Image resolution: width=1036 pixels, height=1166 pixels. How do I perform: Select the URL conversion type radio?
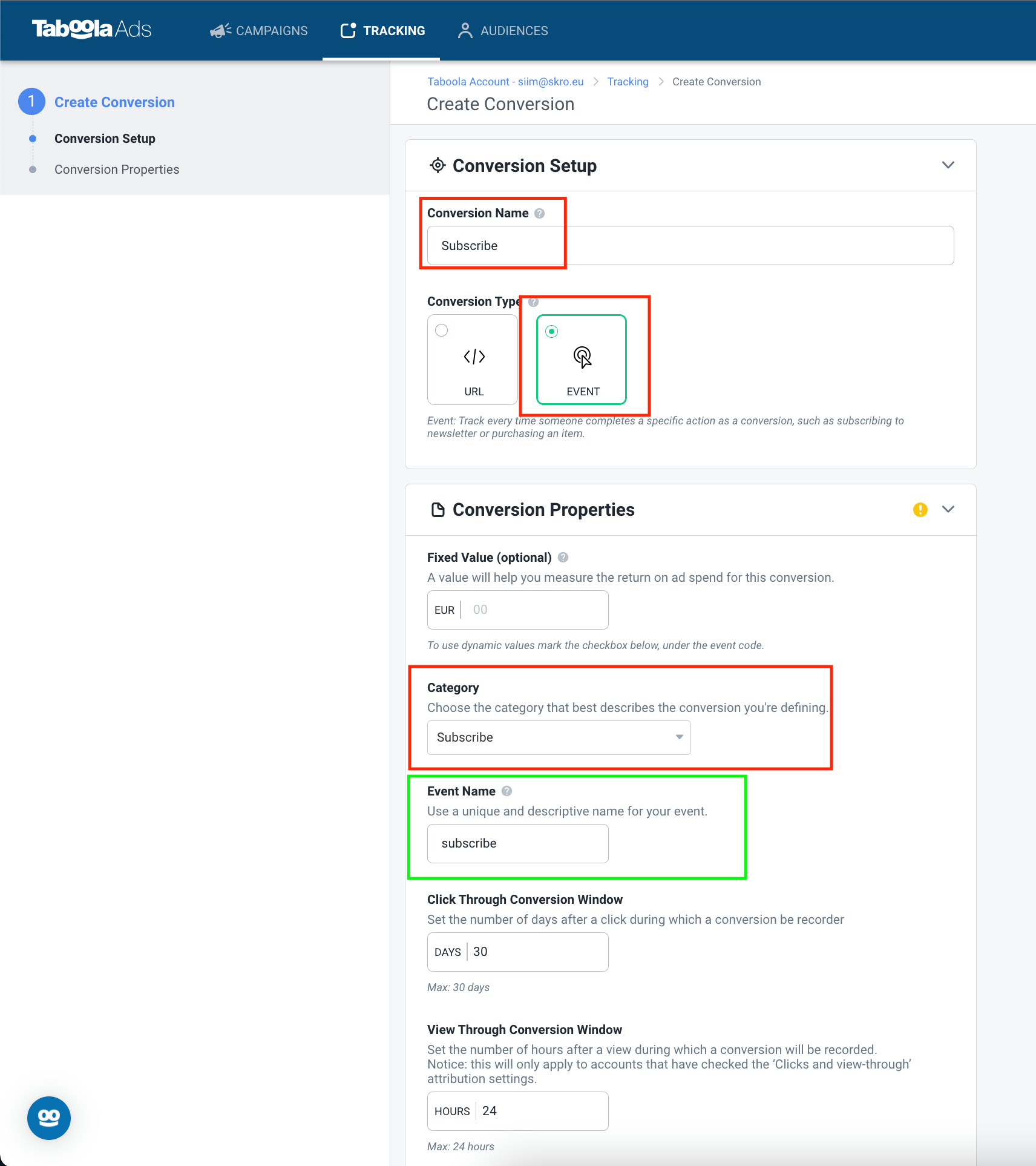pyautogui.click(x=442, y=331)
